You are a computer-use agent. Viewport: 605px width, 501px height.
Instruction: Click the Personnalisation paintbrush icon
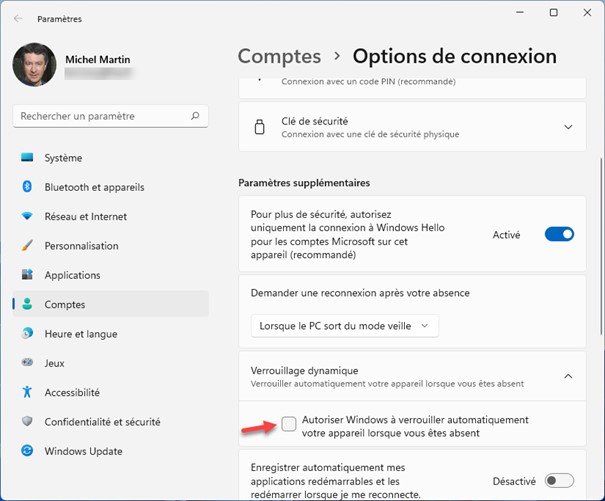(27, 246)
